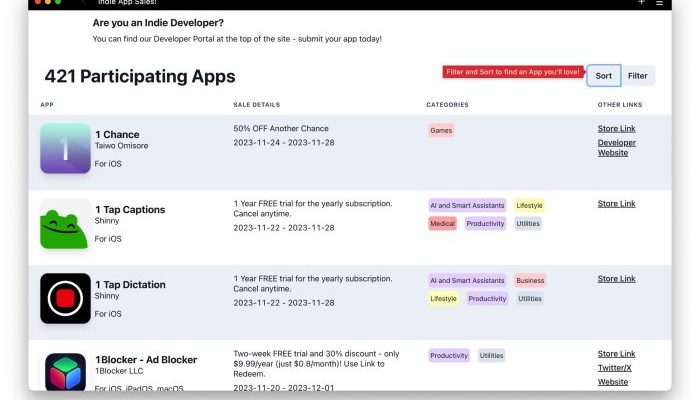Select Utilities tag on 1 Tap Captions
The image size is (700, 400).
pyautogui.click(x=528, y=223)
